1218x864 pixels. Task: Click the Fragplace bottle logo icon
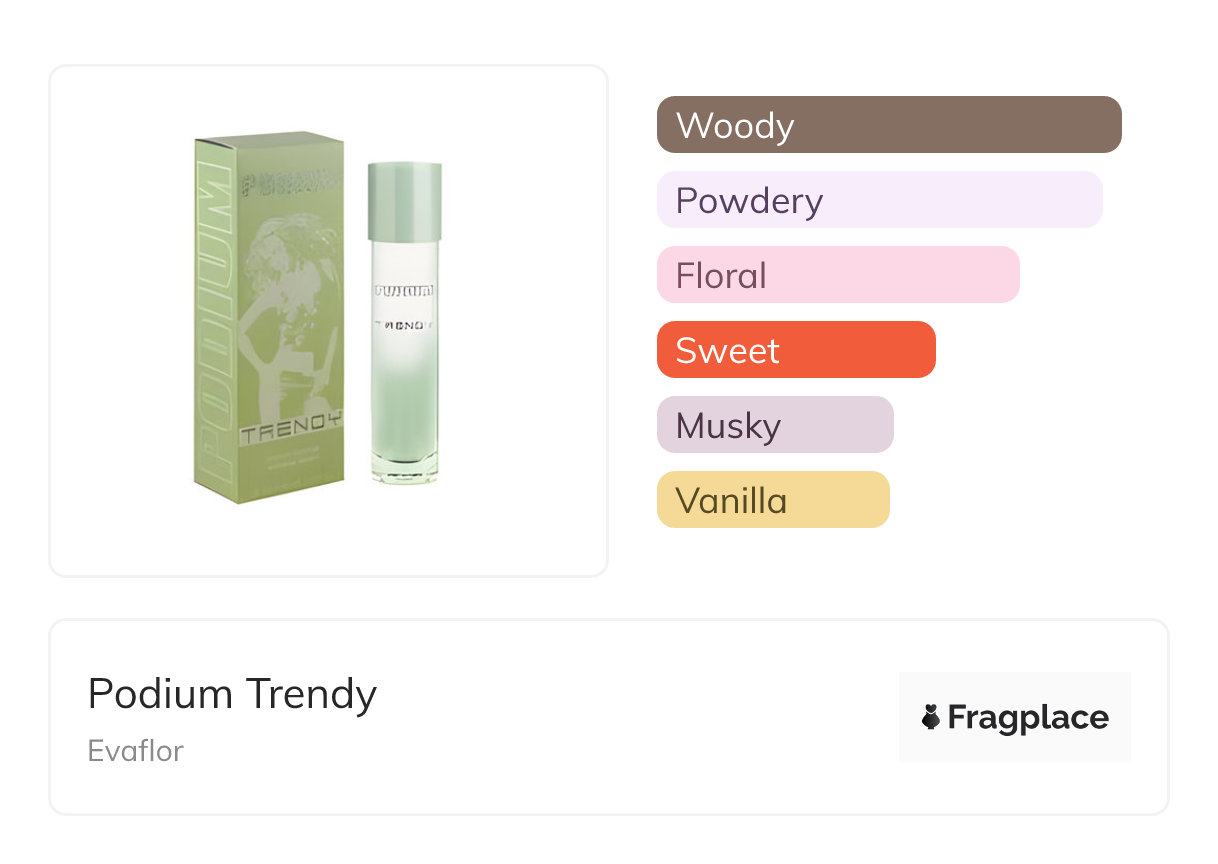click(931, 717)
